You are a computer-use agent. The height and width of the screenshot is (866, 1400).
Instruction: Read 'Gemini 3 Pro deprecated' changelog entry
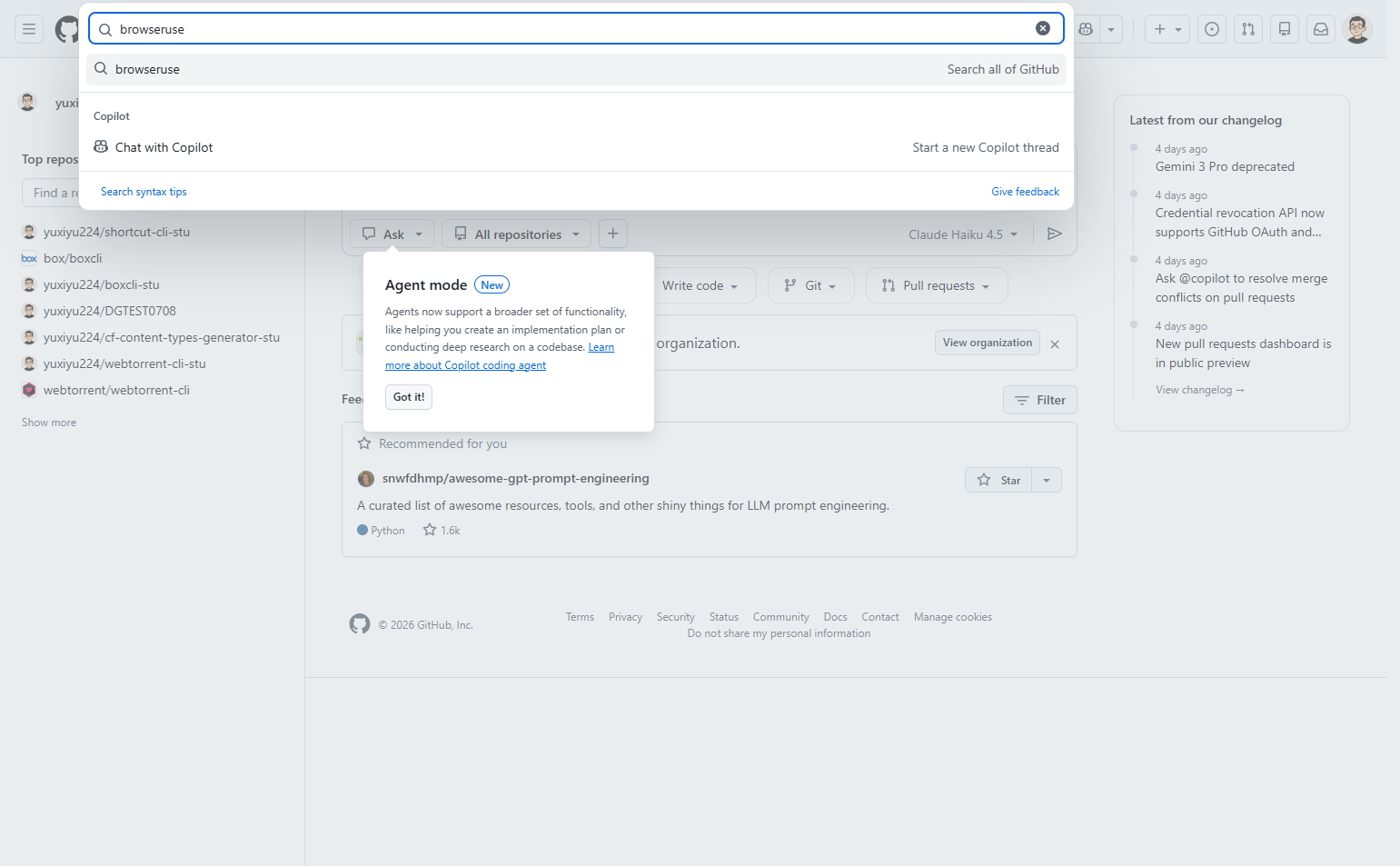click(x=1225, y=166)
